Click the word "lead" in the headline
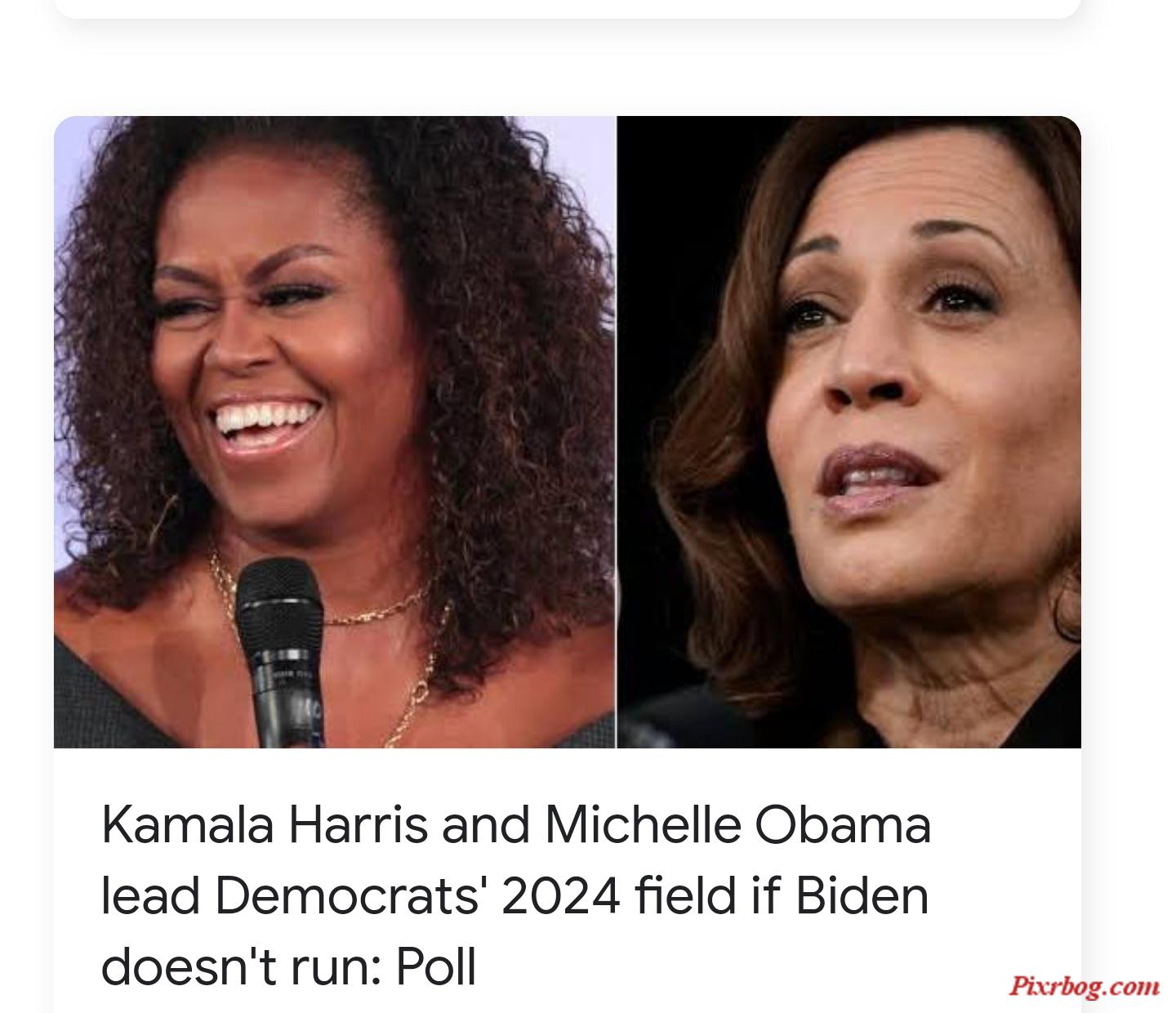 pyautogui.click(x=150, y=896)
